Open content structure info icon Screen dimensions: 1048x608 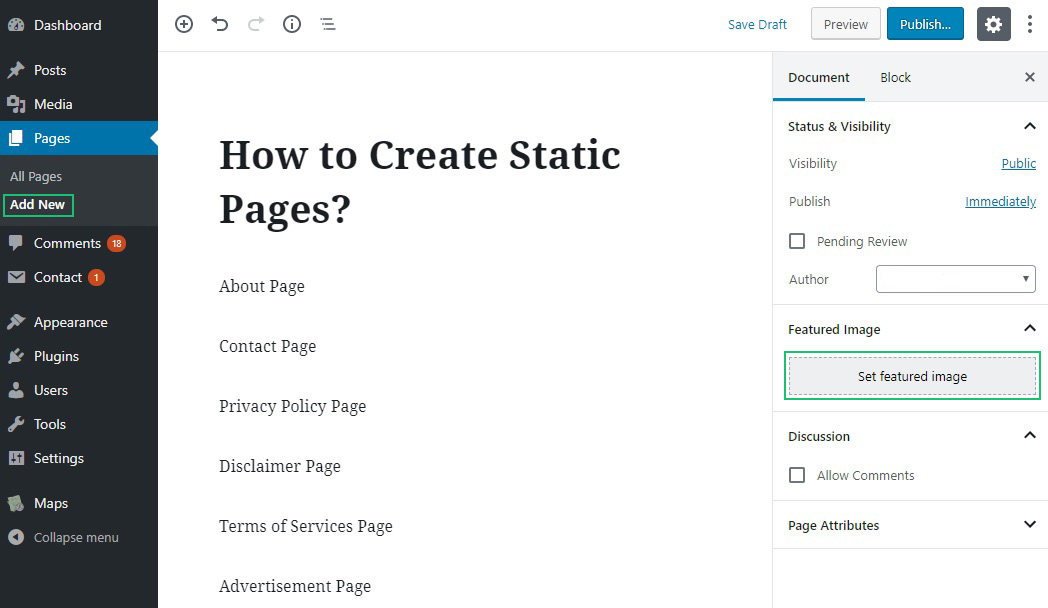tap(292, 25)
